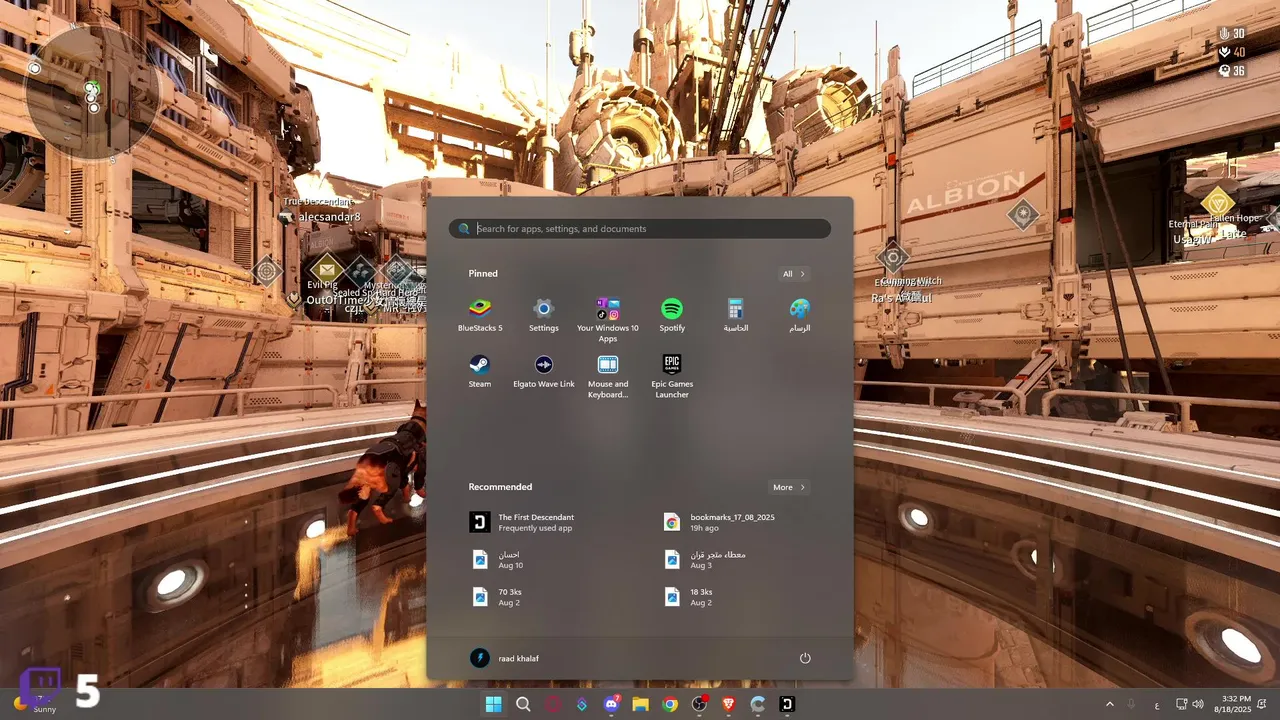Open the calculator app الحاسبة
Image resolution: width=1280 pixels, height=720 pixels.
point(736,314)
